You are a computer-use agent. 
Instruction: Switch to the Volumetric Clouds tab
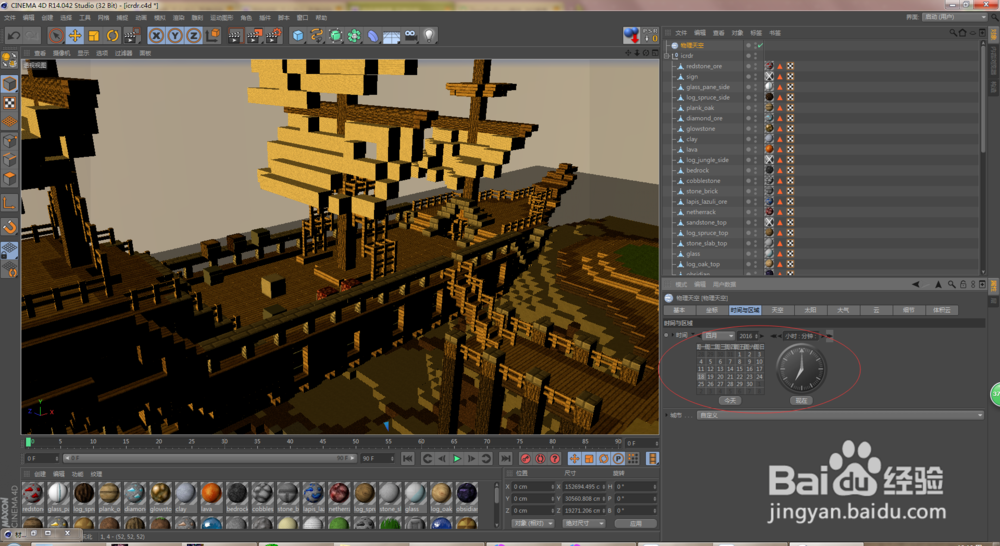pyautogui.click(x=941, y=310)
